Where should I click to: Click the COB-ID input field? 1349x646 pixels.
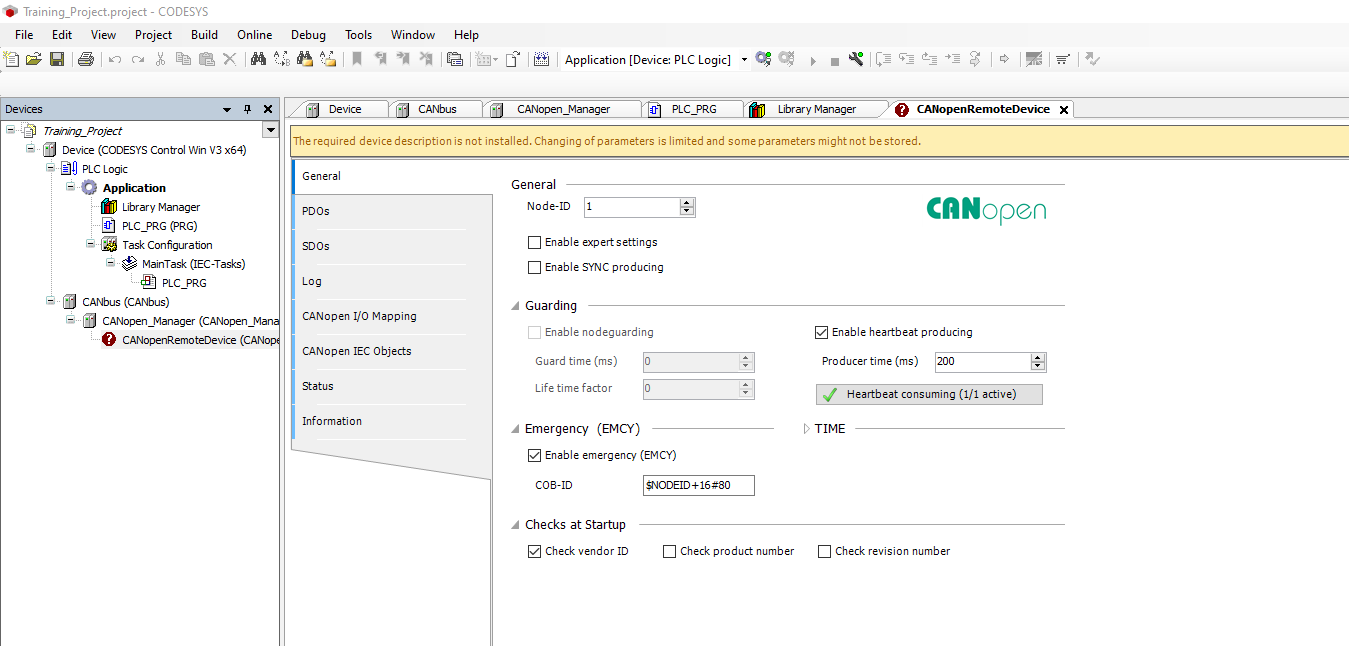click(x=699, y=486)
